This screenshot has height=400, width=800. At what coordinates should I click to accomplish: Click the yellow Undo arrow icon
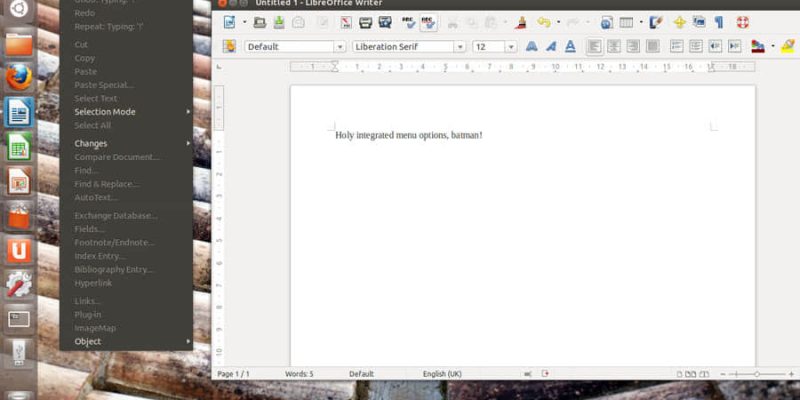click(543, 22)
